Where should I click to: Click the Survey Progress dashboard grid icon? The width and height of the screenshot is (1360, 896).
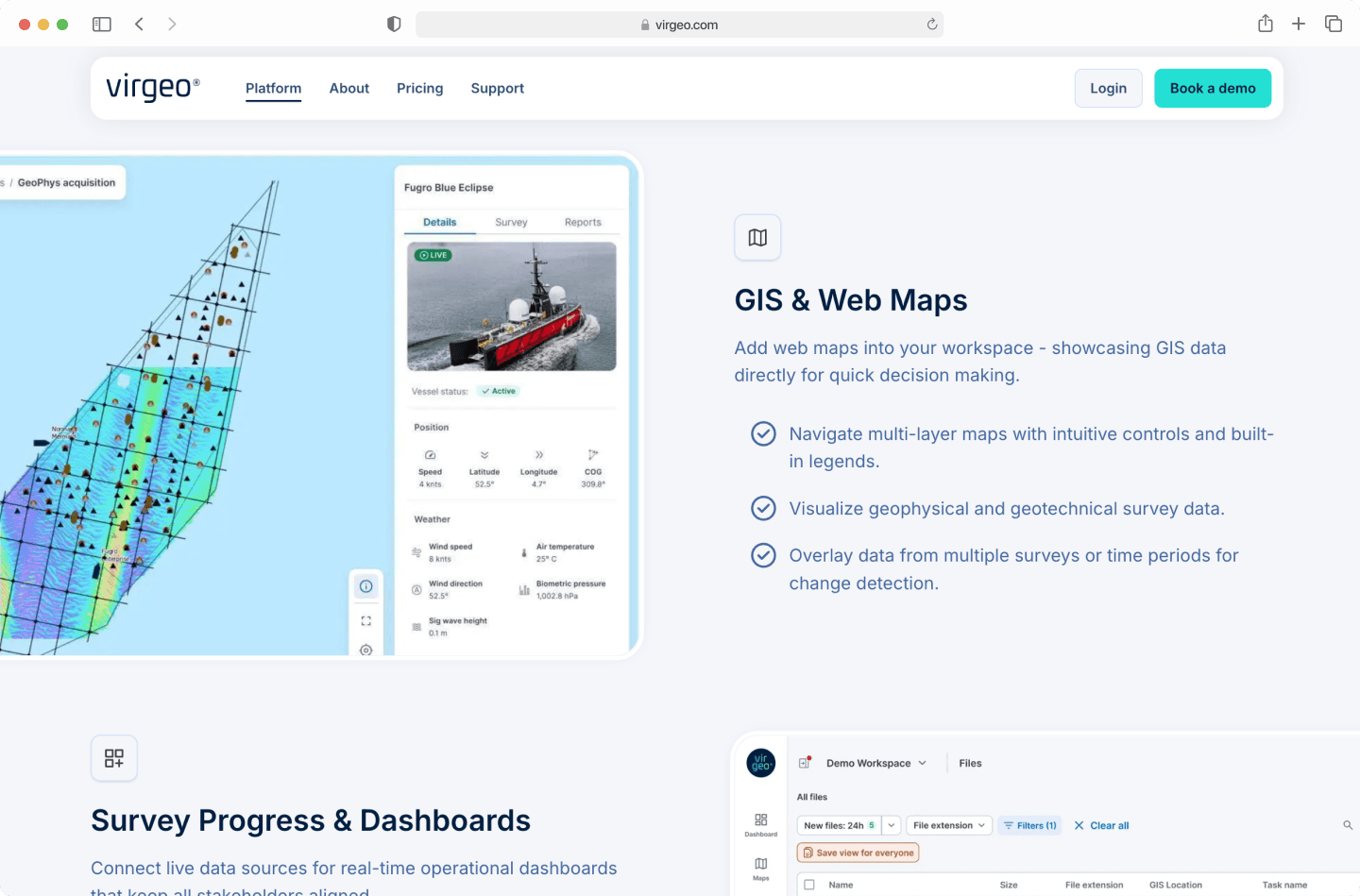(114, 758)
